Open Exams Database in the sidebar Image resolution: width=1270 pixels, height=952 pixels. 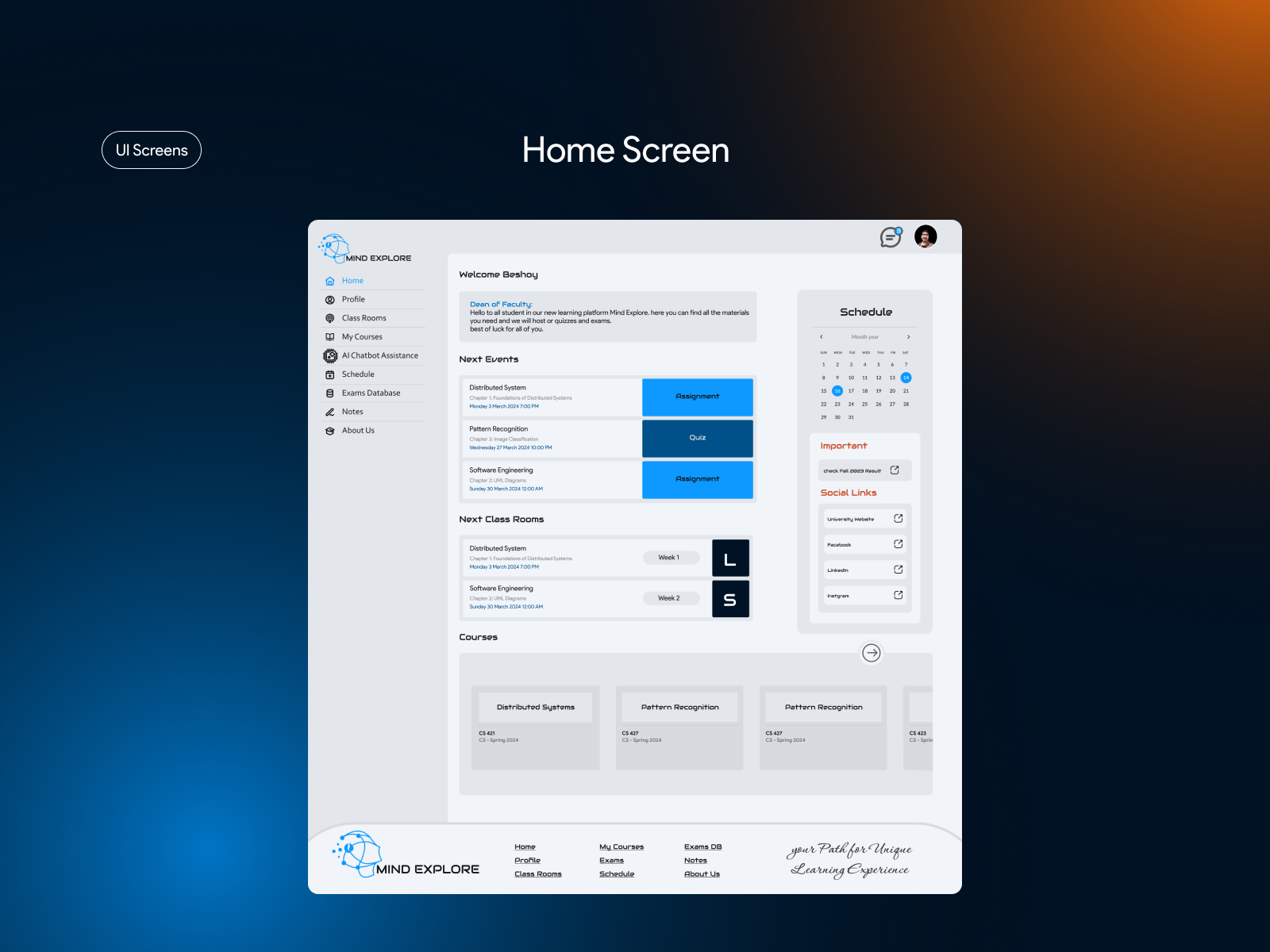pyautogui.click(x=371, y=393)
